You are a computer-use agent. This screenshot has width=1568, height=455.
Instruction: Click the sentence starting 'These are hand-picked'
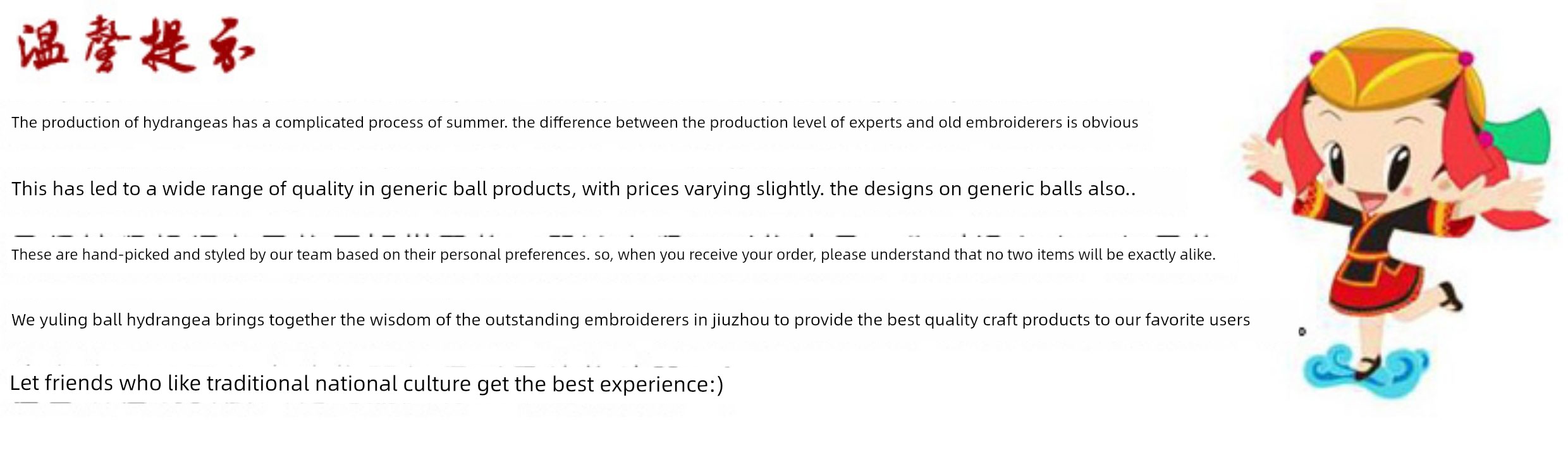coord(613,254)
